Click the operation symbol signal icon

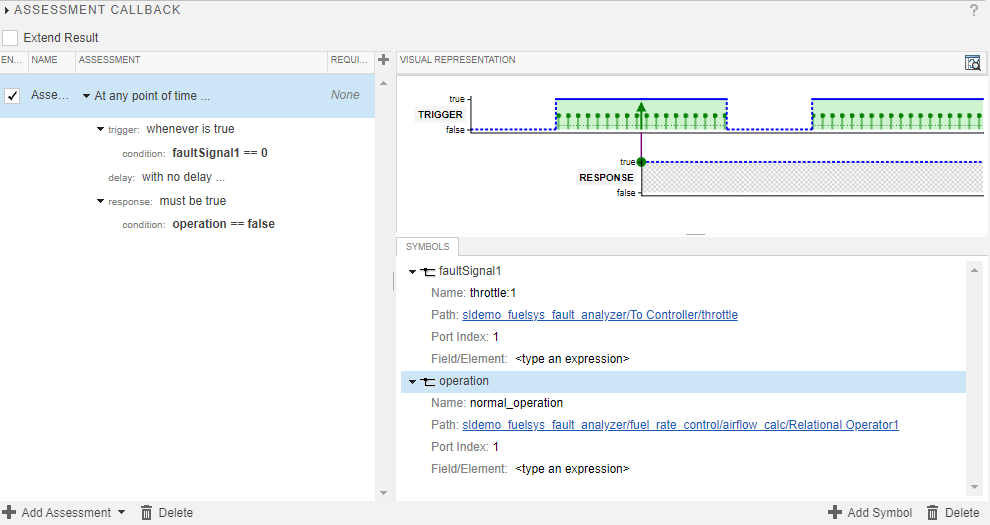428,381
